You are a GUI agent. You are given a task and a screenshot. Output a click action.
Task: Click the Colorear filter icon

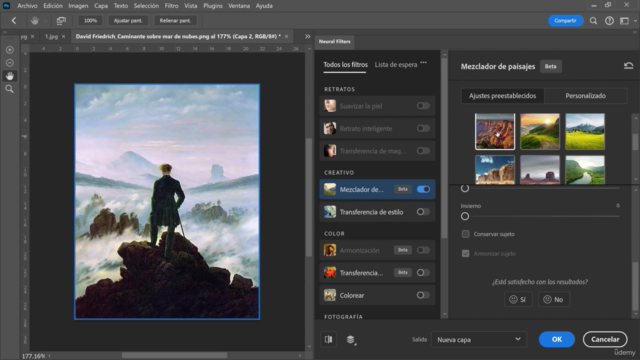(x=330, y=295)
